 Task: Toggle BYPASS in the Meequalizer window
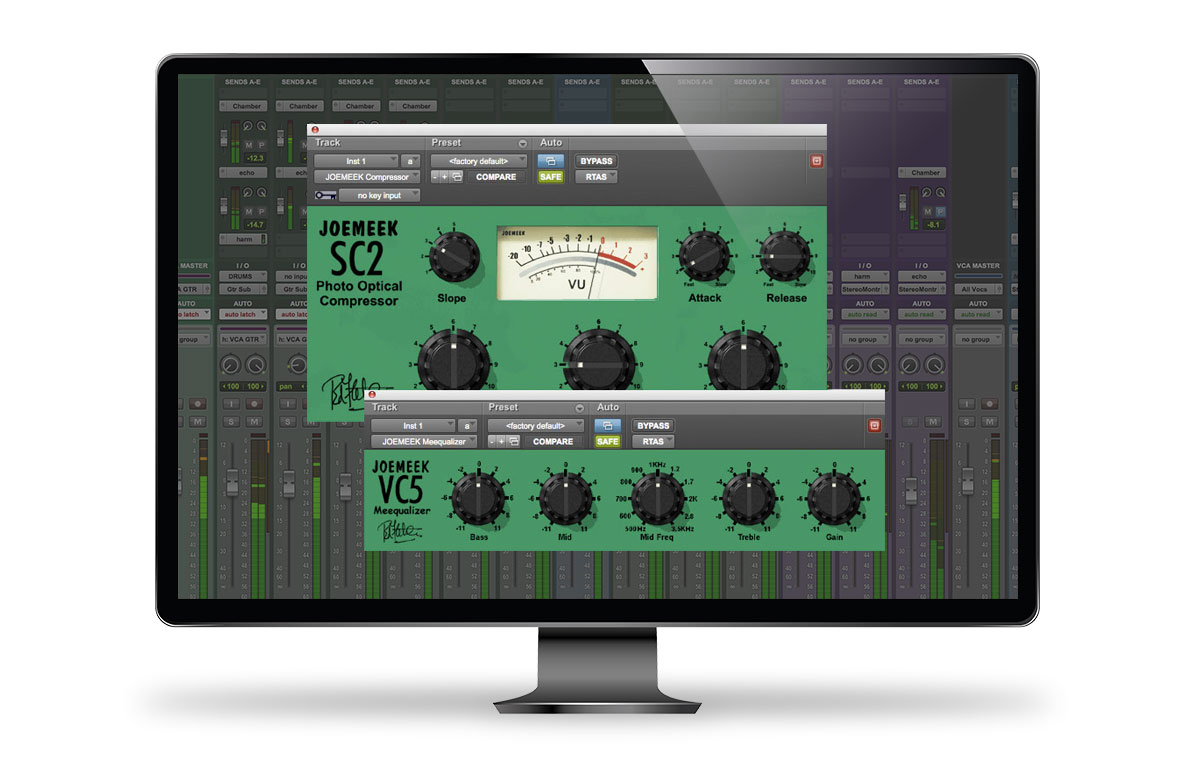653,426
